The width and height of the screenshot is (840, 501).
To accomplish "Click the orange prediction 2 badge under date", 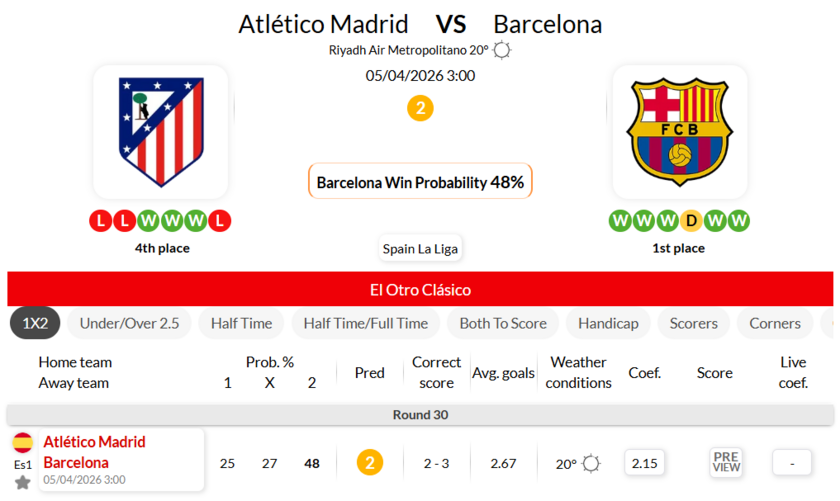I will (x=420, y=108).
